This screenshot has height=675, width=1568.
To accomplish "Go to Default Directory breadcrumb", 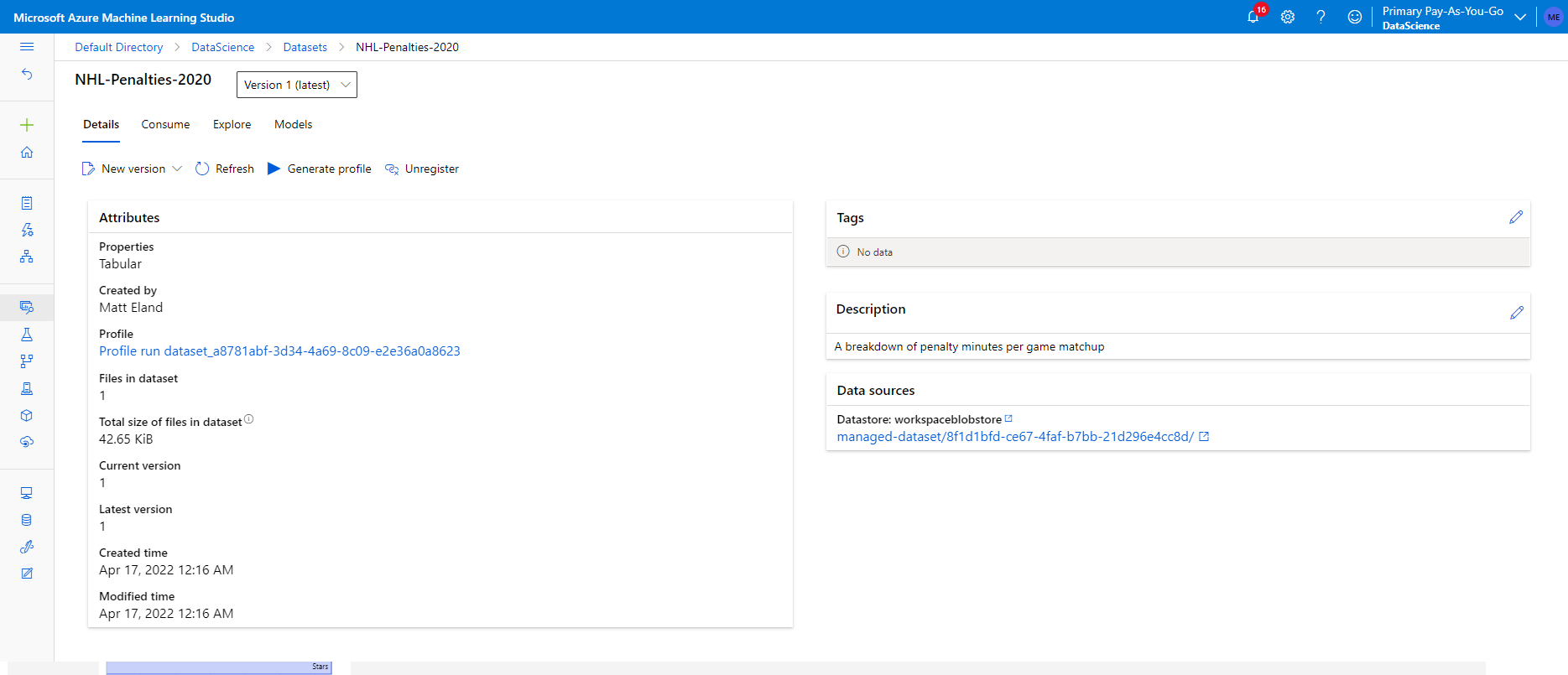I will (119, 47).
